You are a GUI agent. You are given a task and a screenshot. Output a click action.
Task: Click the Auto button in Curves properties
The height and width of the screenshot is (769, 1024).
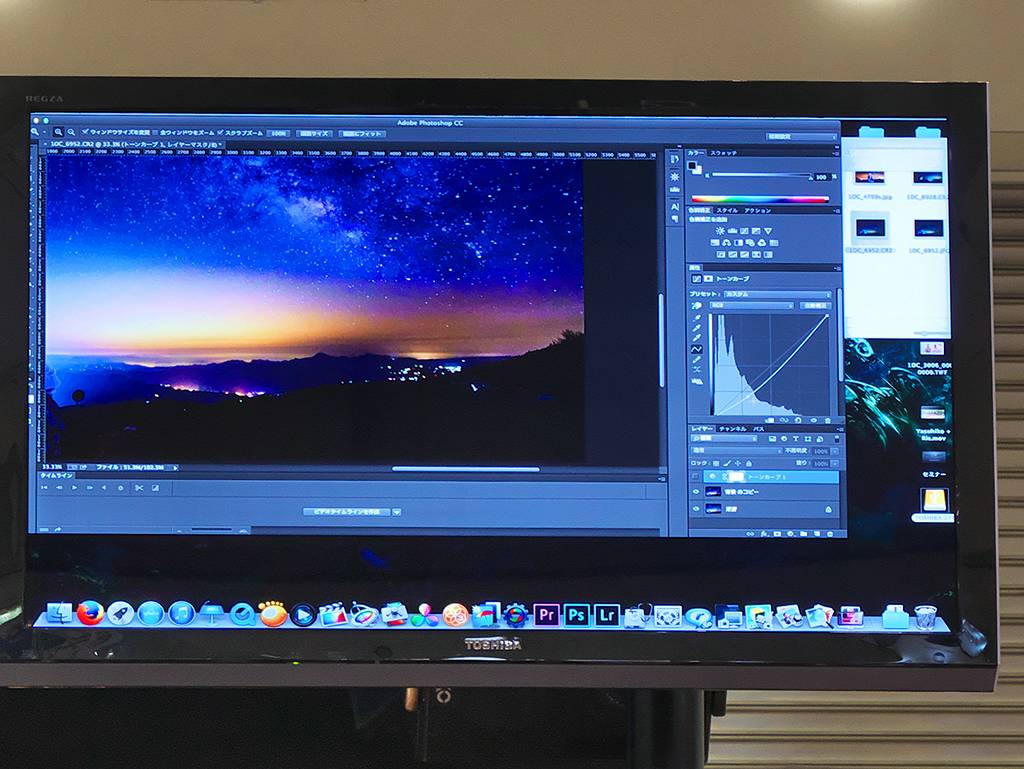(816, 306)
